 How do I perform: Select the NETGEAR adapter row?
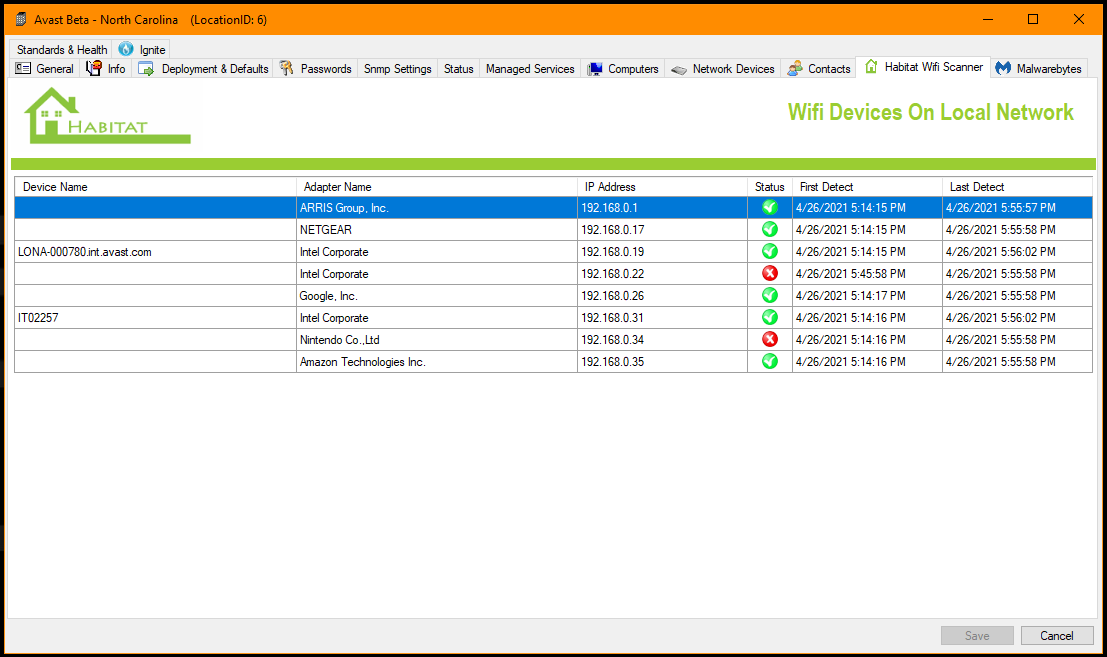click(x=554, y=229)
